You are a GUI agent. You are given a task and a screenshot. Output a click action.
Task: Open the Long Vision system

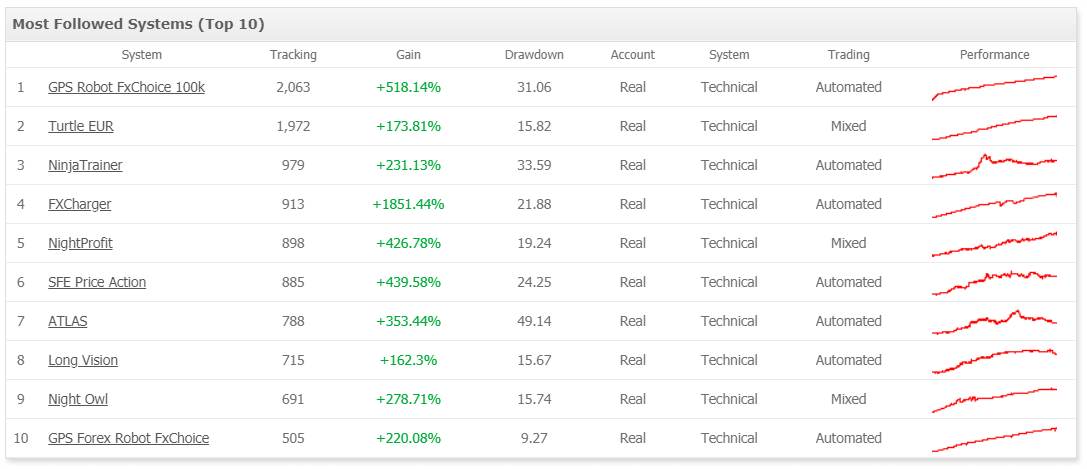tap(83, 360)
